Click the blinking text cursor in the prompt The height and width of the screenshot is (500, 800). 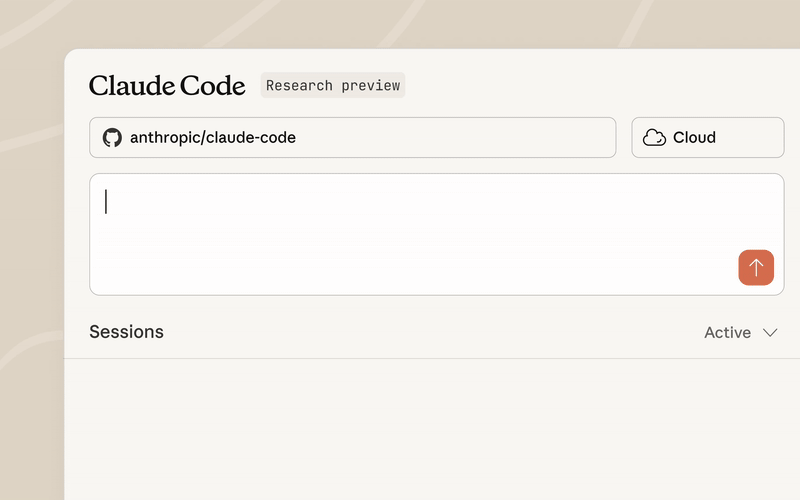[x=106, y=202]
